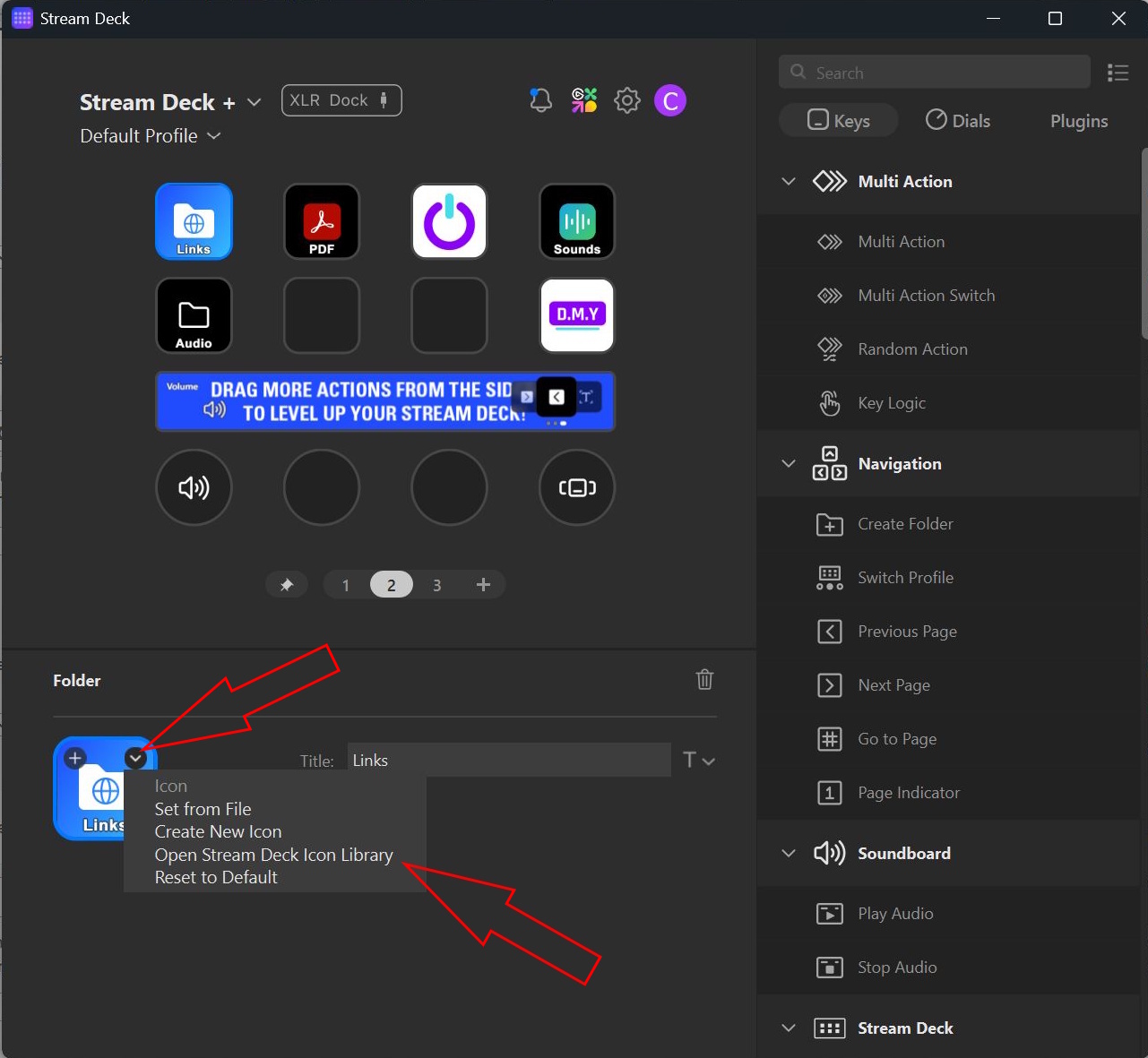Select the empty dial under the PDF column

[322, 487]
